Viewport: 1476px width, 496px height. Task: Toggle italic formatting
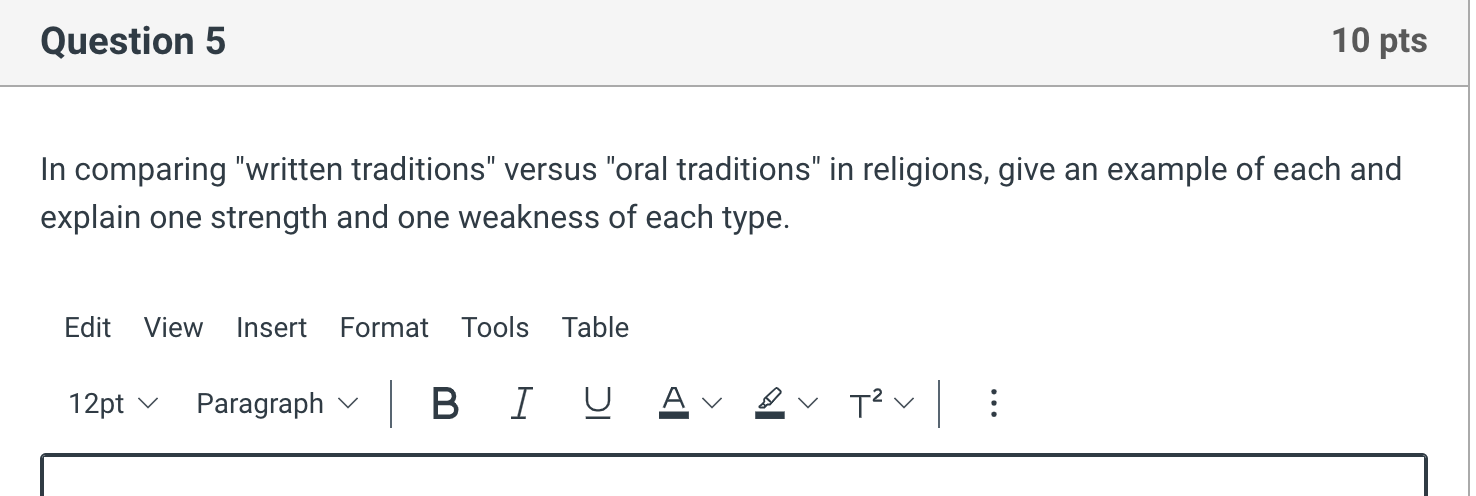click(x=519, y=404)
